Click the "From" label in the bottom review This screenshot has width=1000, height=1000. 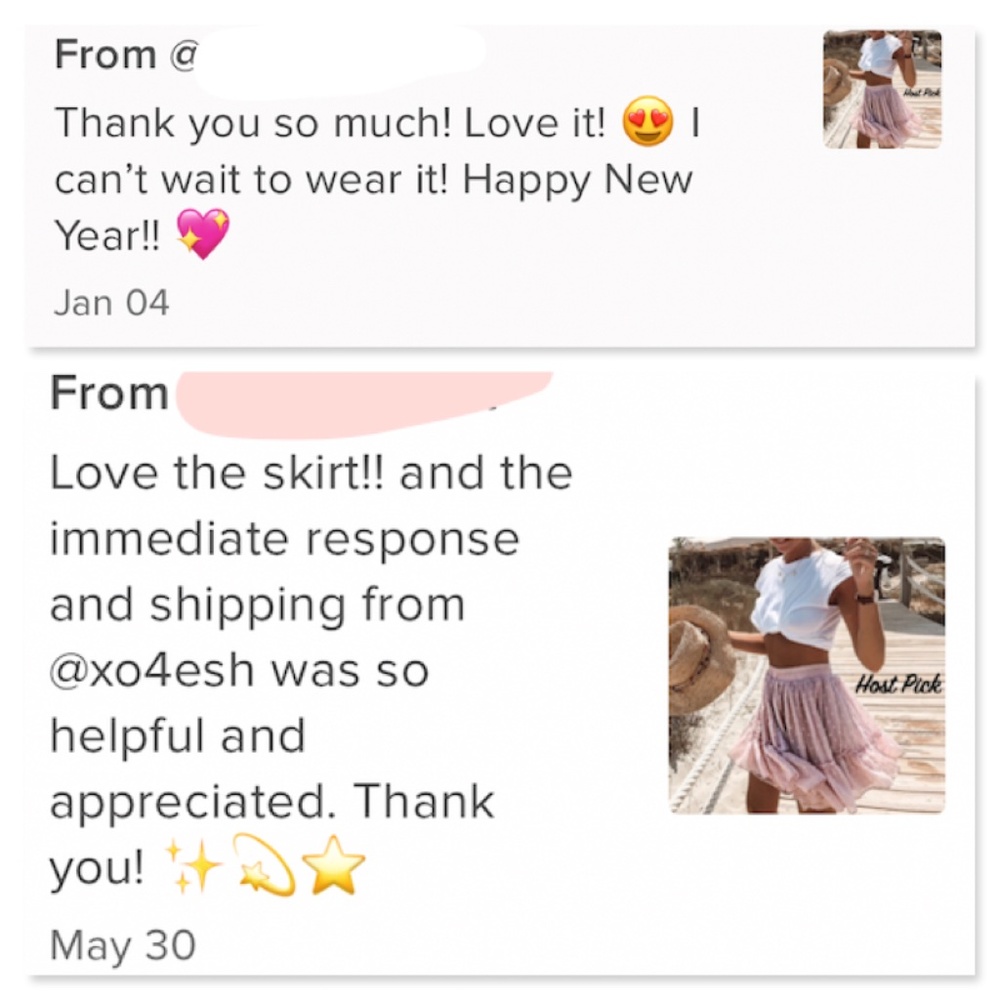coord(109,394)
